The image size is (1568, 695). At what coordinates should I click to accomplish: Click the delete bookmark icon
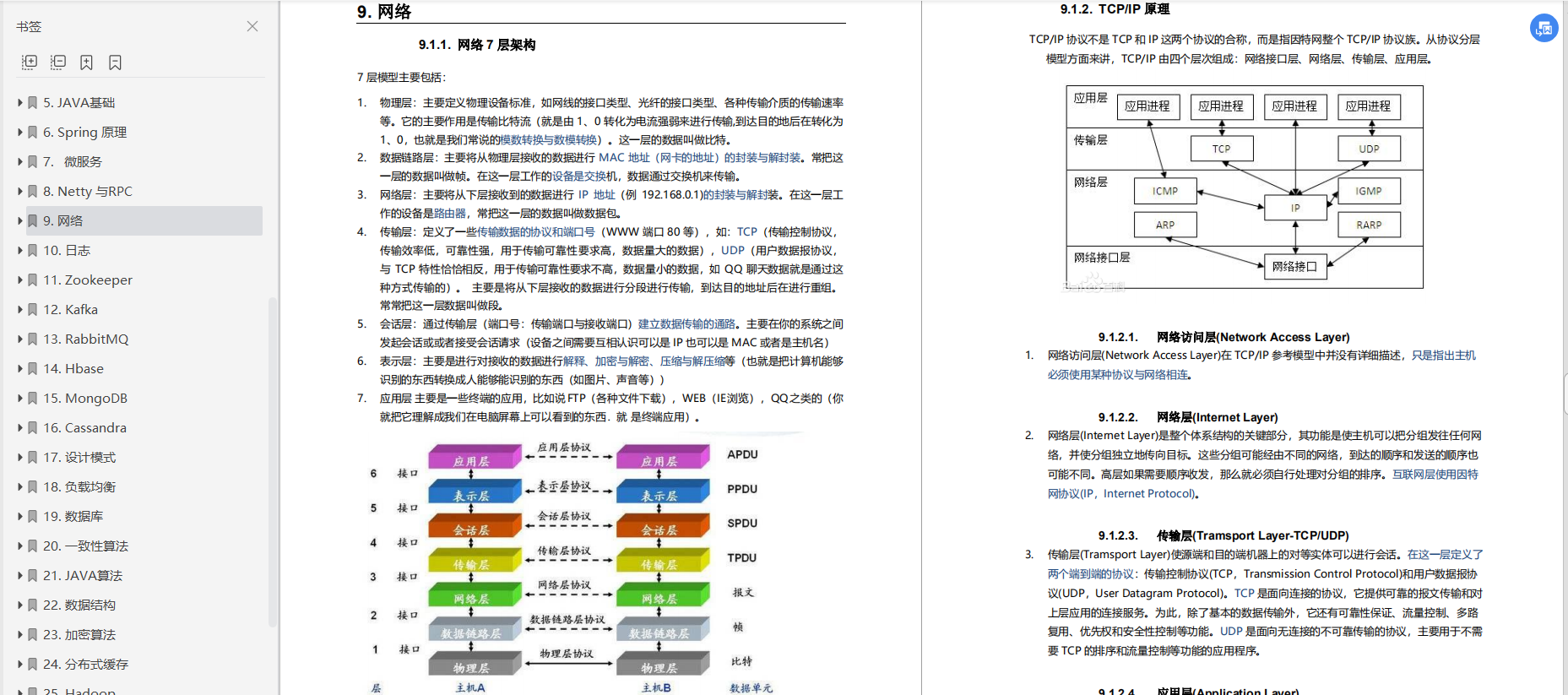(x=115, y=62)
